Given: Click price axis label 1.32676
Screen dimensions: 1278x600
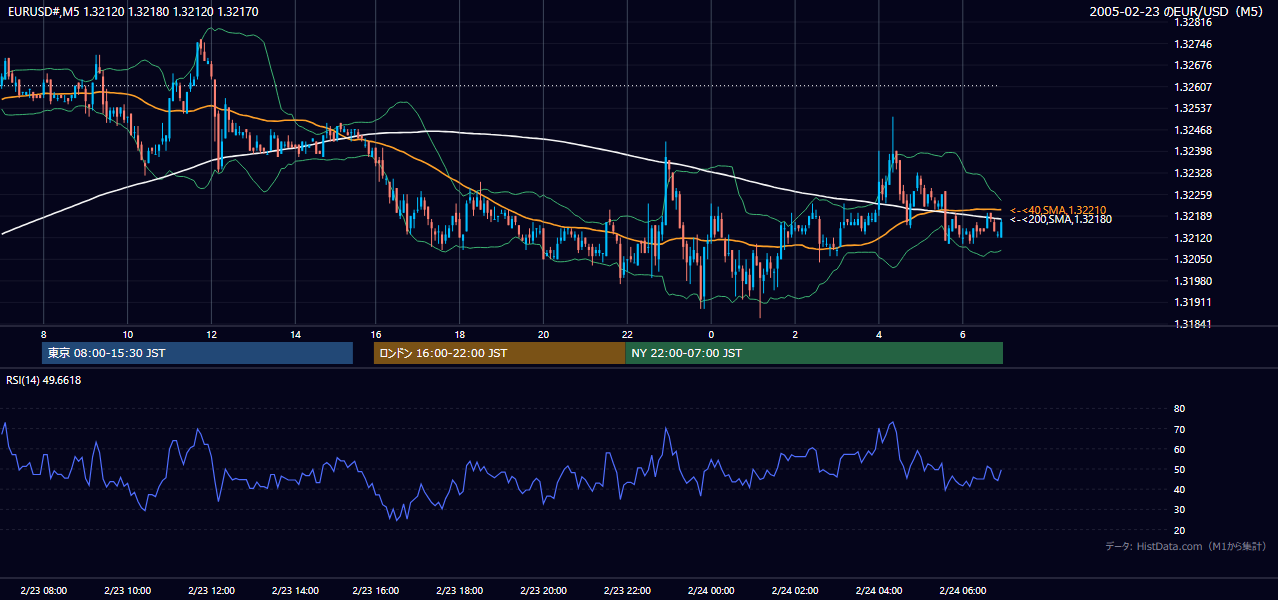Looking at the screenshot, I should [x=1193, y=65].
